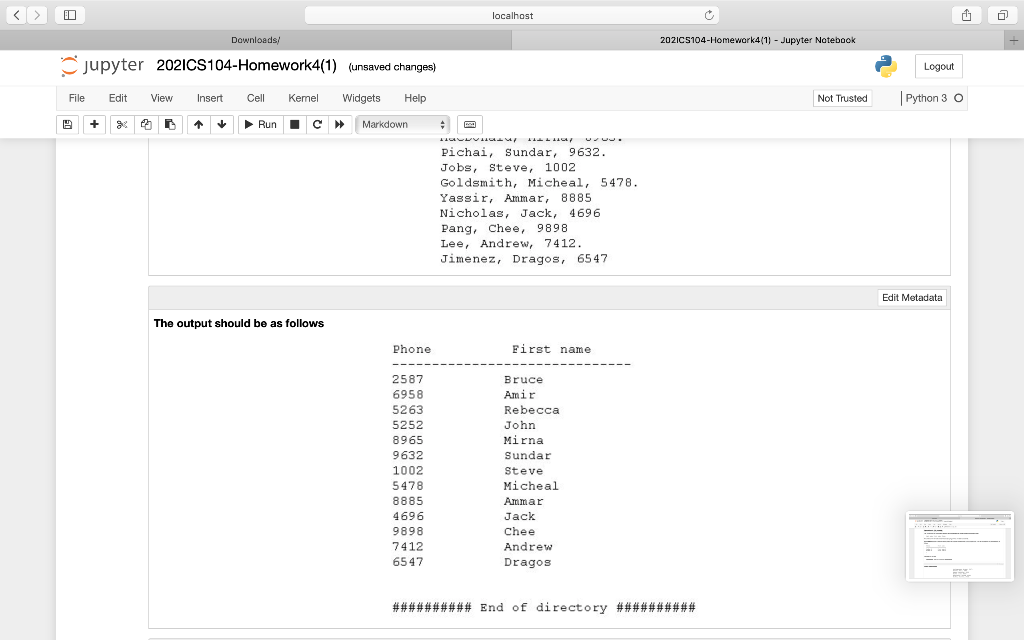Click the Not Trusted indicator

(x=843, y=99)
